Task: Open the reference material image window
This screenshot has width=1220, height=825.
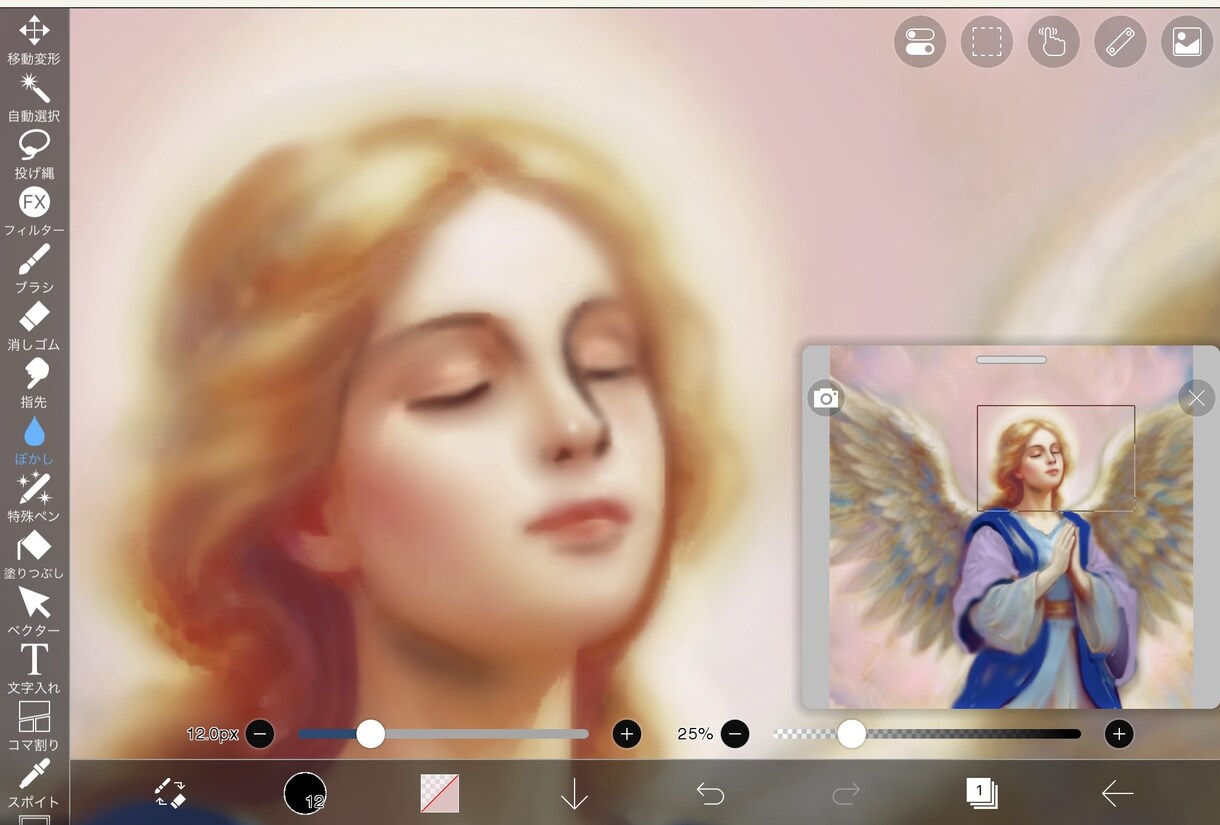Action: click(x=1187, y=42)
